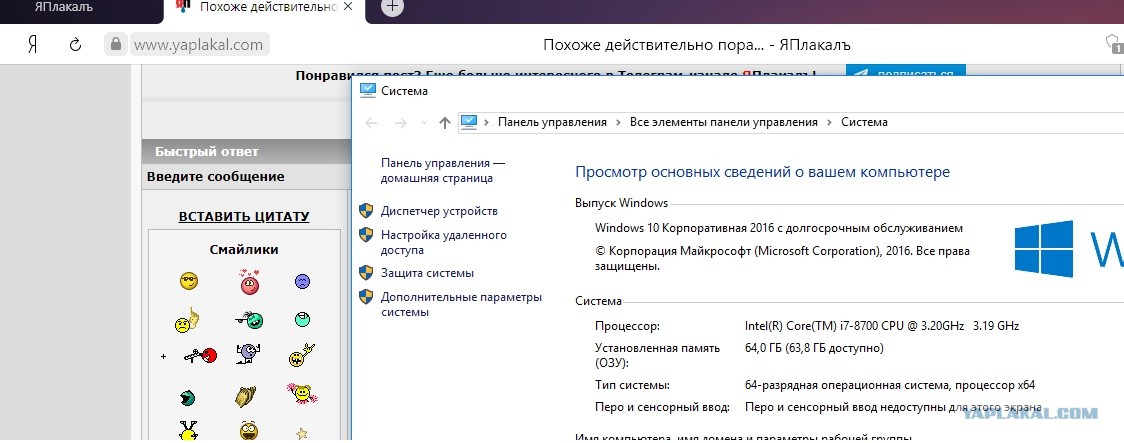Click shield icon beside Защита системы

pyautogui.click(x=366, y=272)
